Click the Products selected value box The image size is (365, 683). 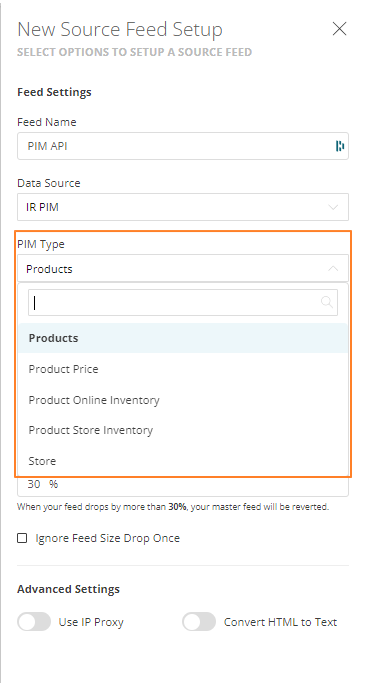183,268
